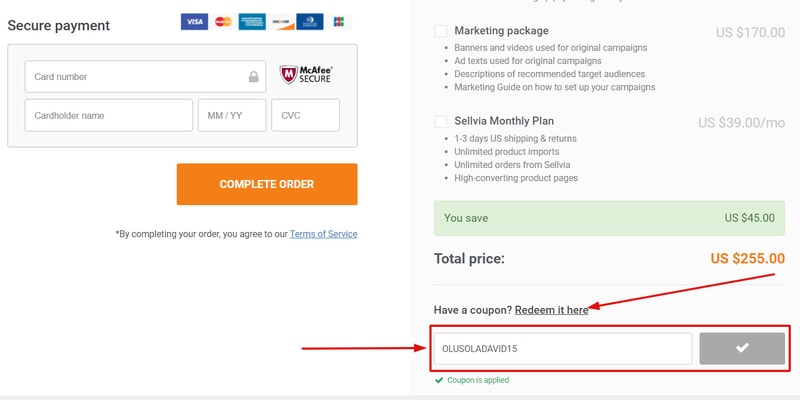Image resolution: width=800 pixels, height=400 pixels.
Task: Click the Redeem it here link
Action: (551, 310)
